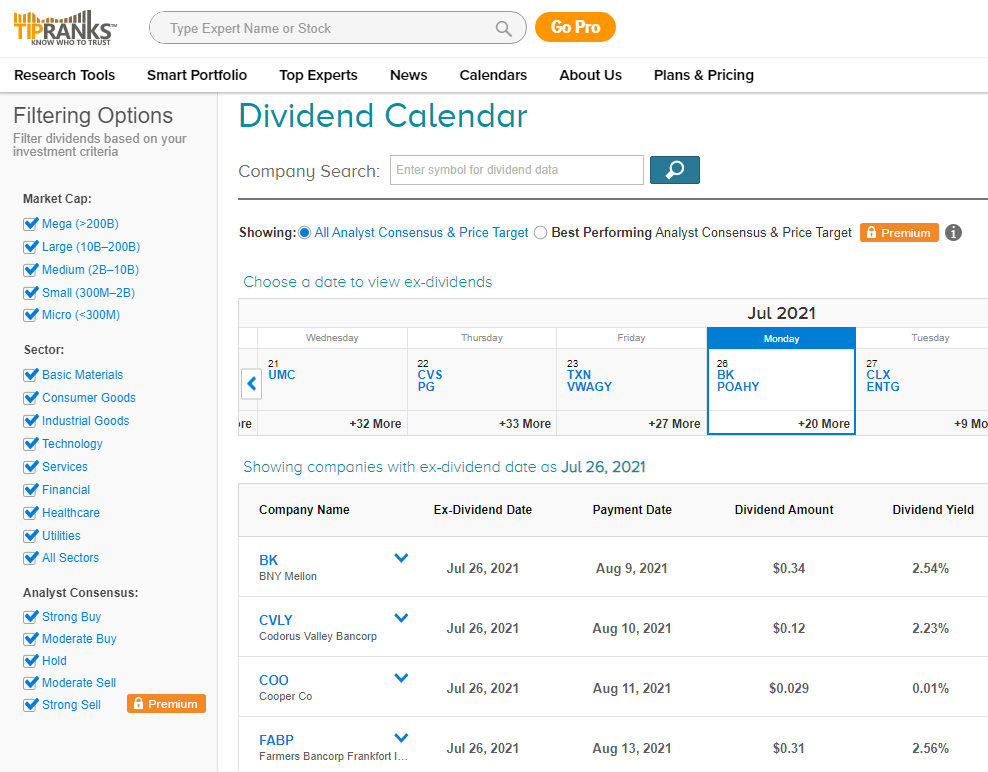Uncheck Basic Materials sector
The image size is (988, 772).
[x=30, y=374]
